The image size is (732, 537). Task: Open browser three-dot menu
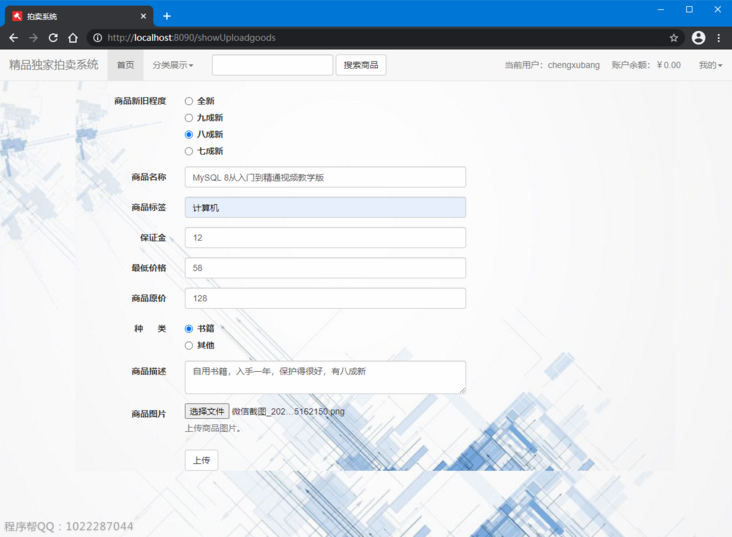[x=718, y=38]
